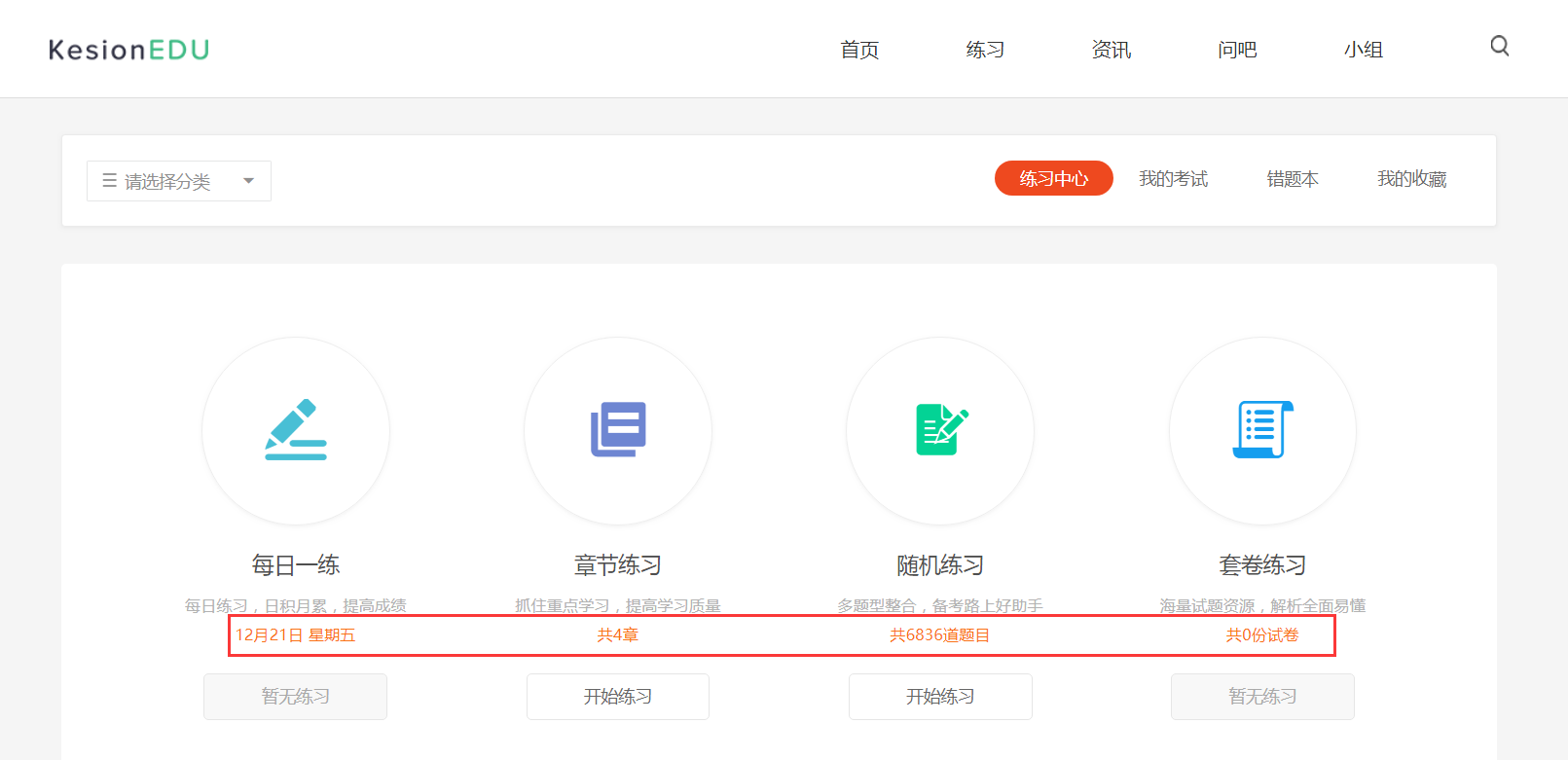Go to 首页 in the top navigation
Image resolution: width=1568 pixels, height=760 pixels.
coord(859,50)
